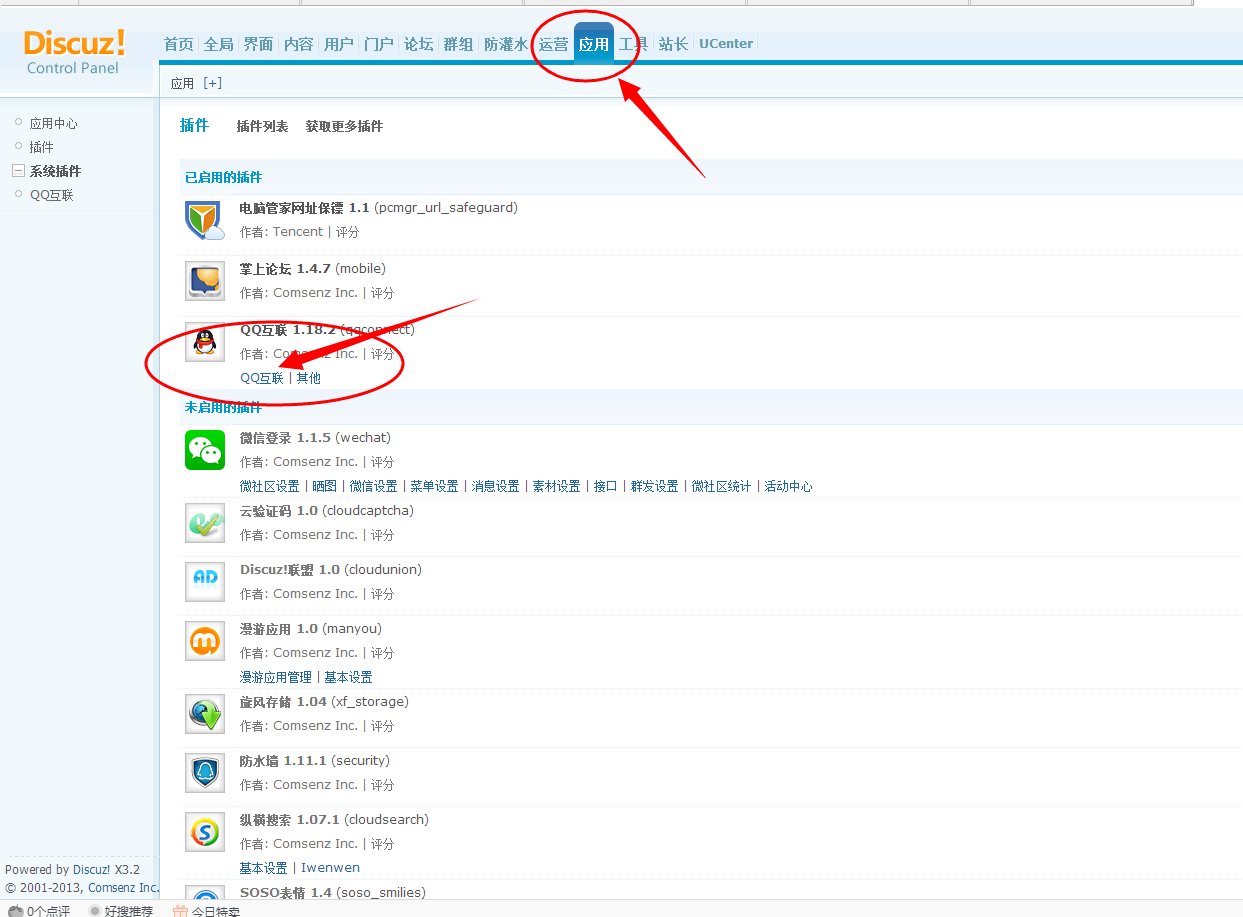Click 评分 for 掌上论坛
Screen dimensions: 1243x917
382,293
